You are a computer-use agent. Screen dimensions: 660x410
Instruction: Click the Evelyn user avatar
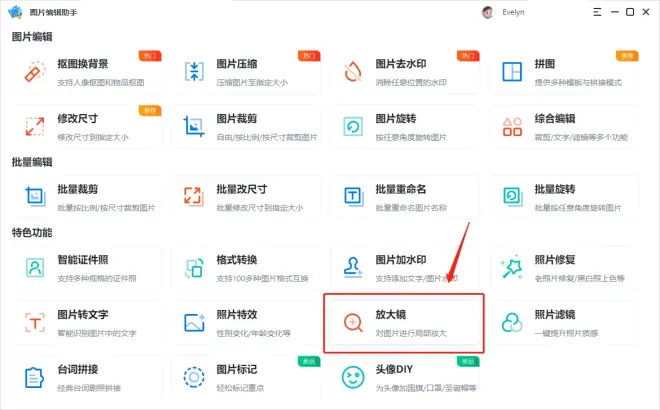(x=486, y=12)
